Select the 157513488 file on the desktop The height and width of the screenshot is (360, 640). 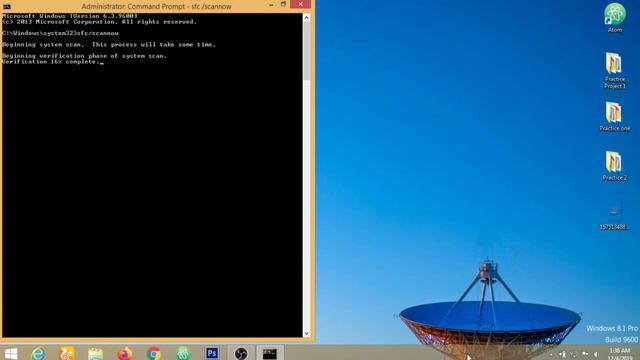(x=614, y=217)
